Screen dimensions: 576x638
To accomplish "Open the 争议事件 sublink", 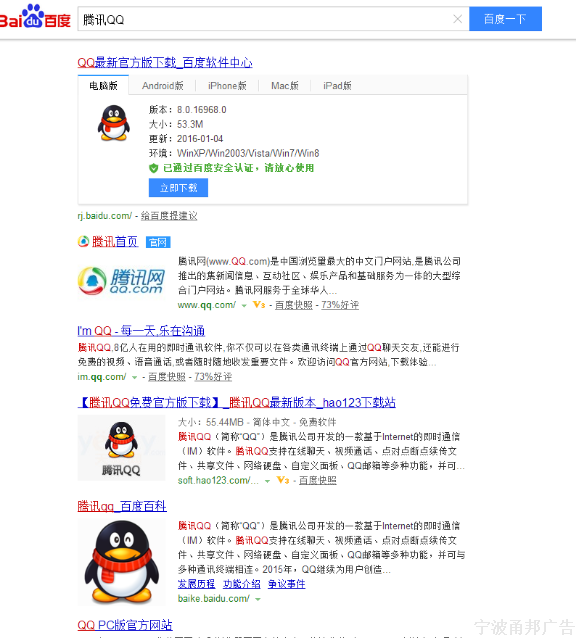I will pyautogui.click(x=286, y=584).
